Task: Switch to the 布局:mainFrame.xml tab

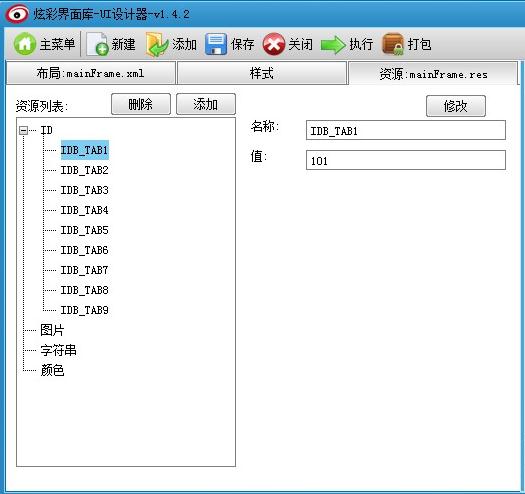Action: pyautogui.click(x=91, y=73)
